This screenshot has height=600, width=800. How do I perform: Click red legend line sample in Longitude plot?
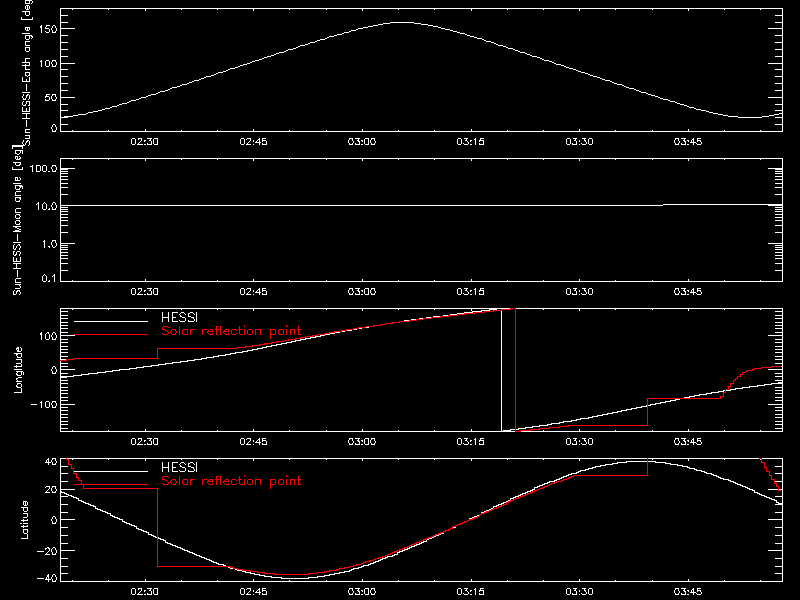click(x=111, y=335)
